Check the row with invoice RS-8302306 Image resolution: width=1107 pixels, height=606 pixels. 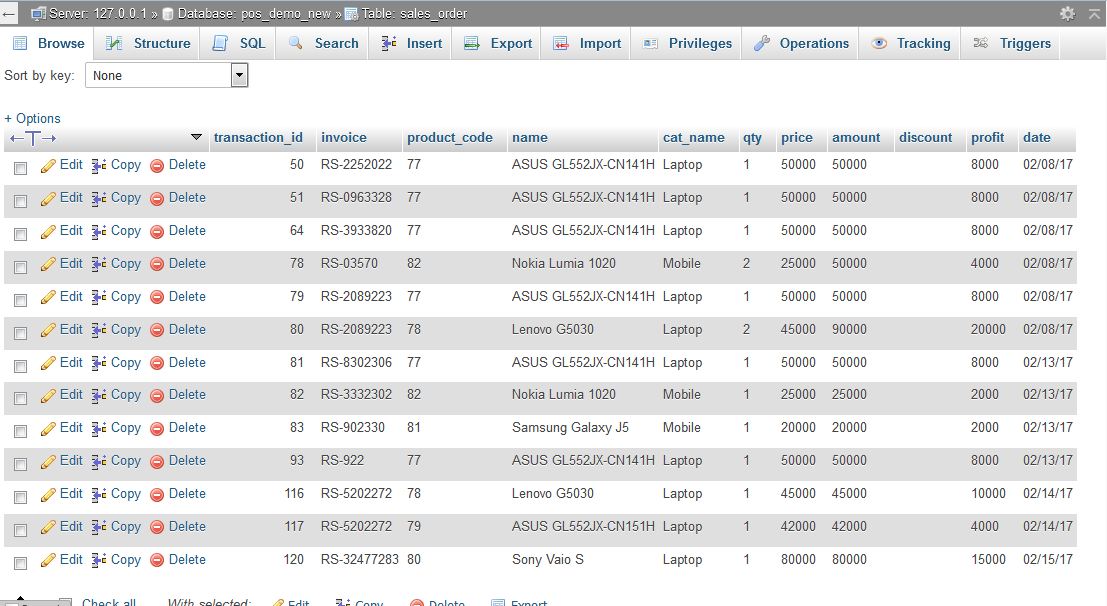tap(20, 366)
